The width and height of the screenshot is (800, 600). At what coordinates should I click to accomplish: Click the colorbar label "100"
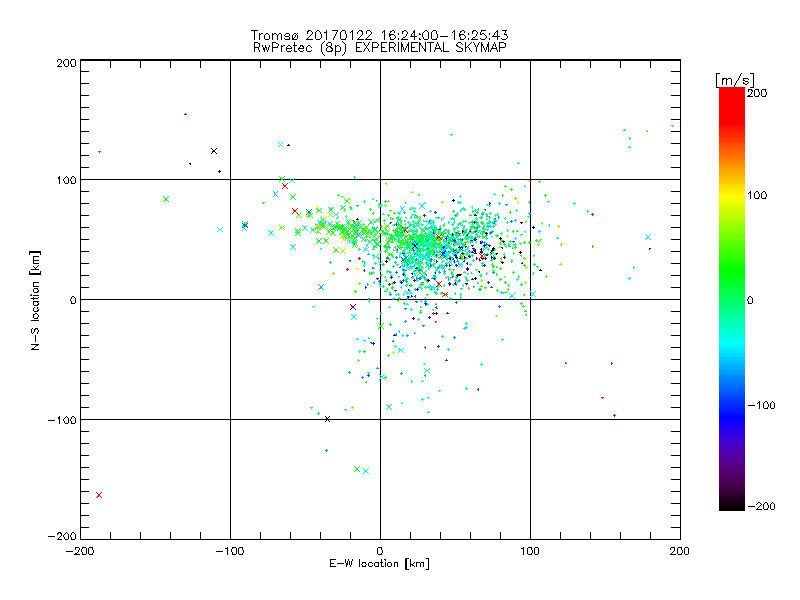pyautogui.click(x=757, y=195)
